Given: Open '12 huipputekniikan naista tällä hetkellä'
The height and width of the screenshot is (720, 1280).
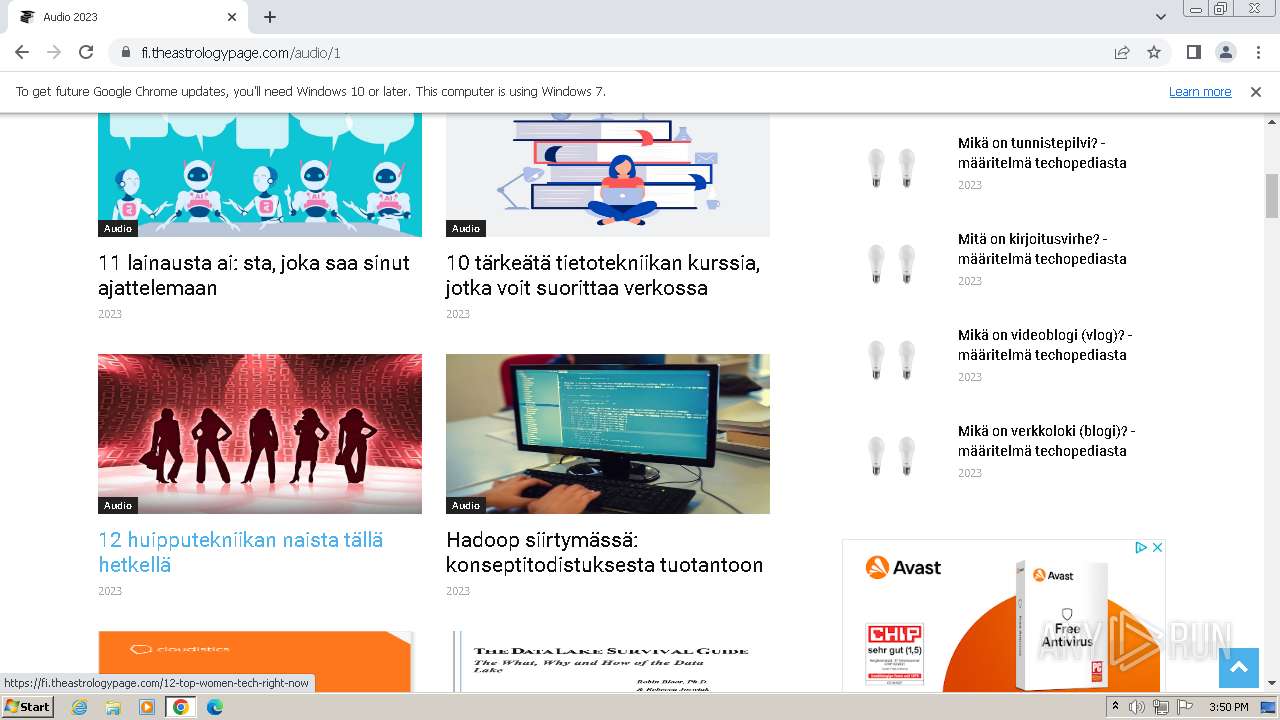Looking at the screenshot, I should [241, 552].
